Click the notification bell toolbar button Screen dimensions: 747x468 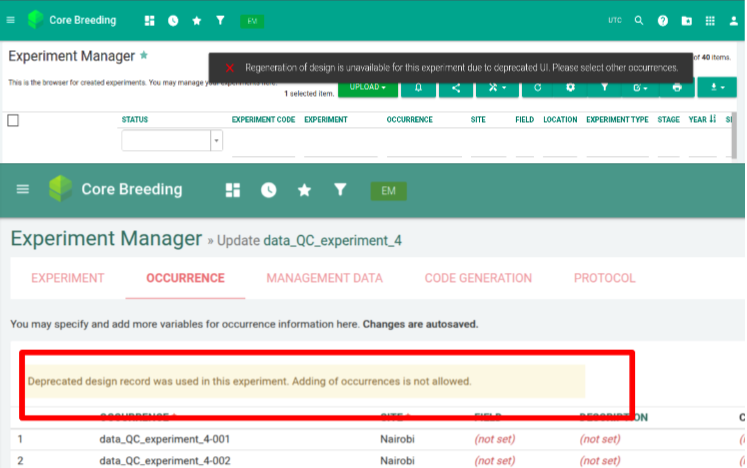(x=417, y=88)
